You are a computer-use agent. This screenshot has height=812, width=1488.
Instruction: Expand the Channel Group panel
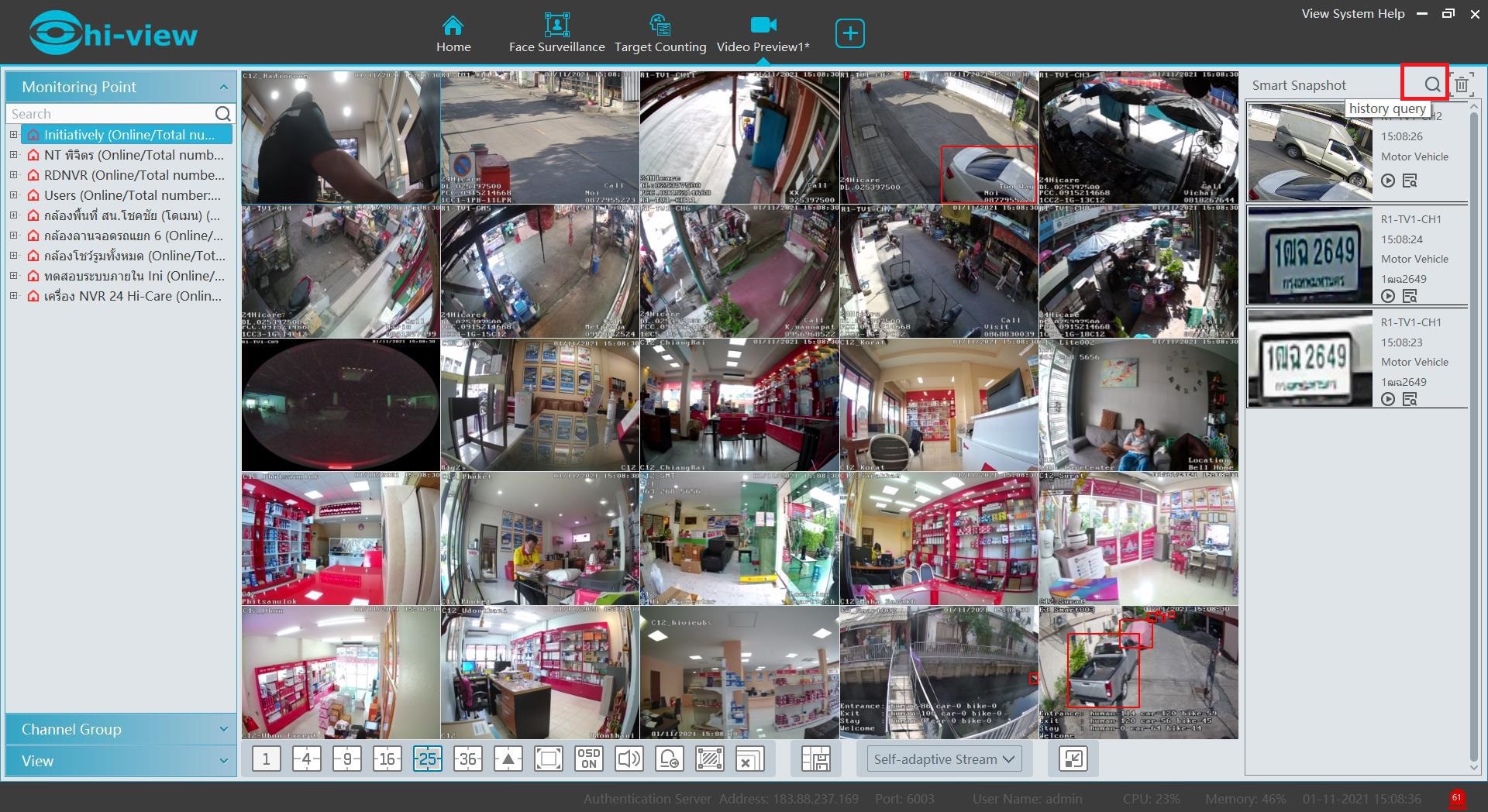pos(223,729)
